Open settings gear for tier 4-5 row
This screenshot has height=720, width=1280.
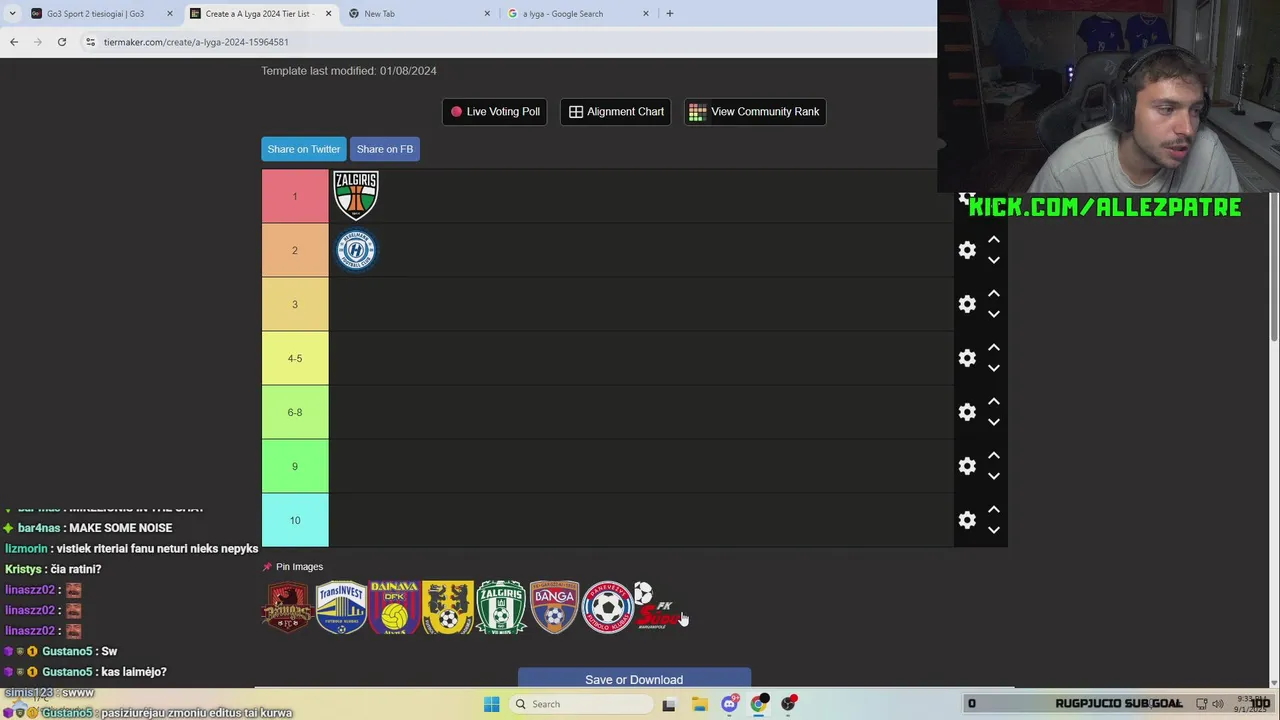coord(967,358)
